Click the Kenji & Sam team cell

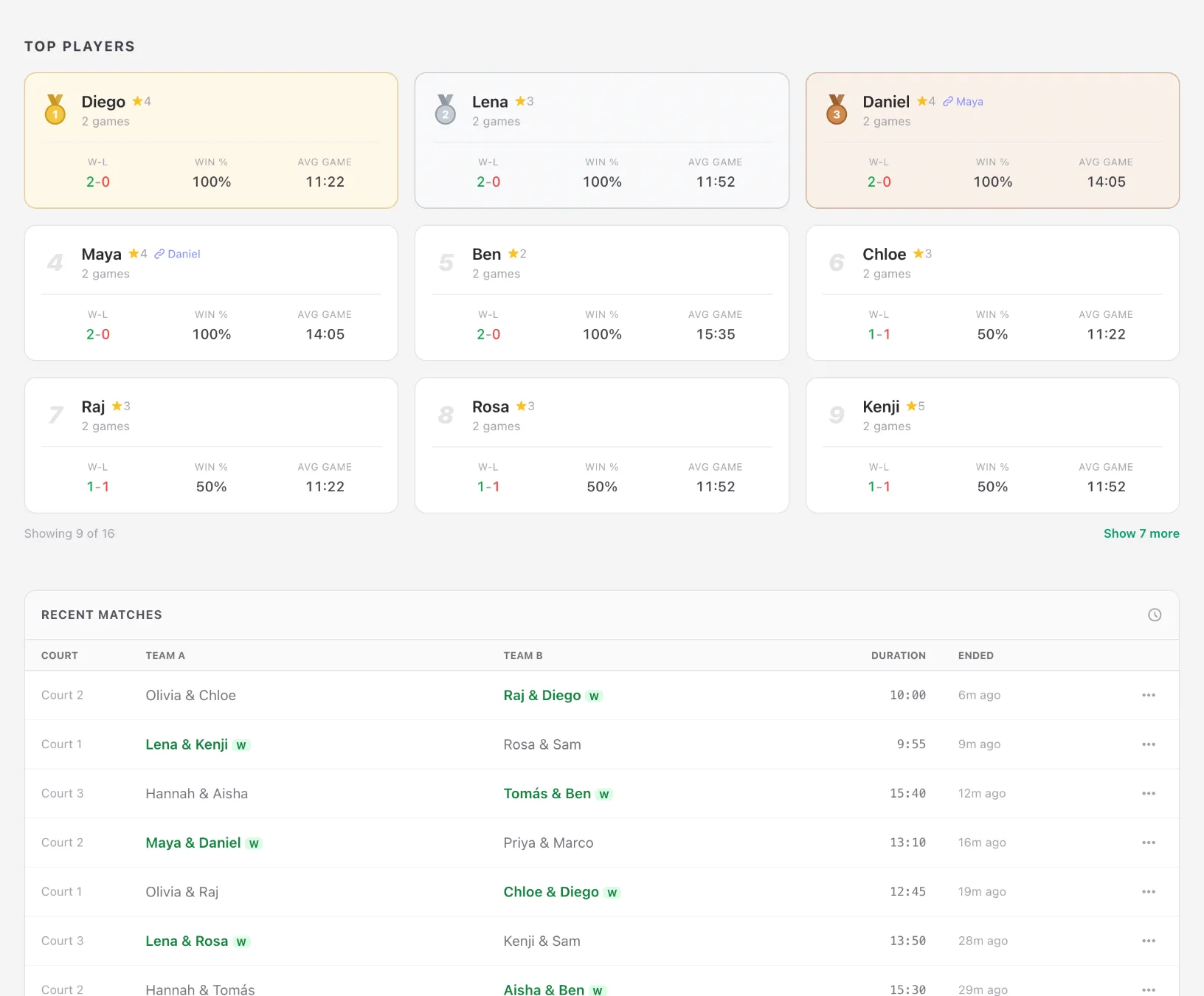pyautogui.click(x=542, y=941)
